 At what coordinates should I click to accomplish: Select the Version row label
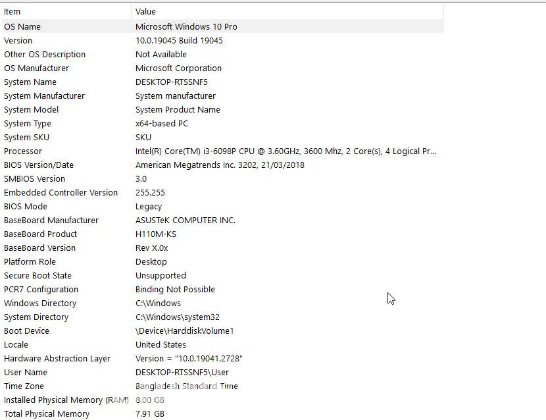[18, 41]
